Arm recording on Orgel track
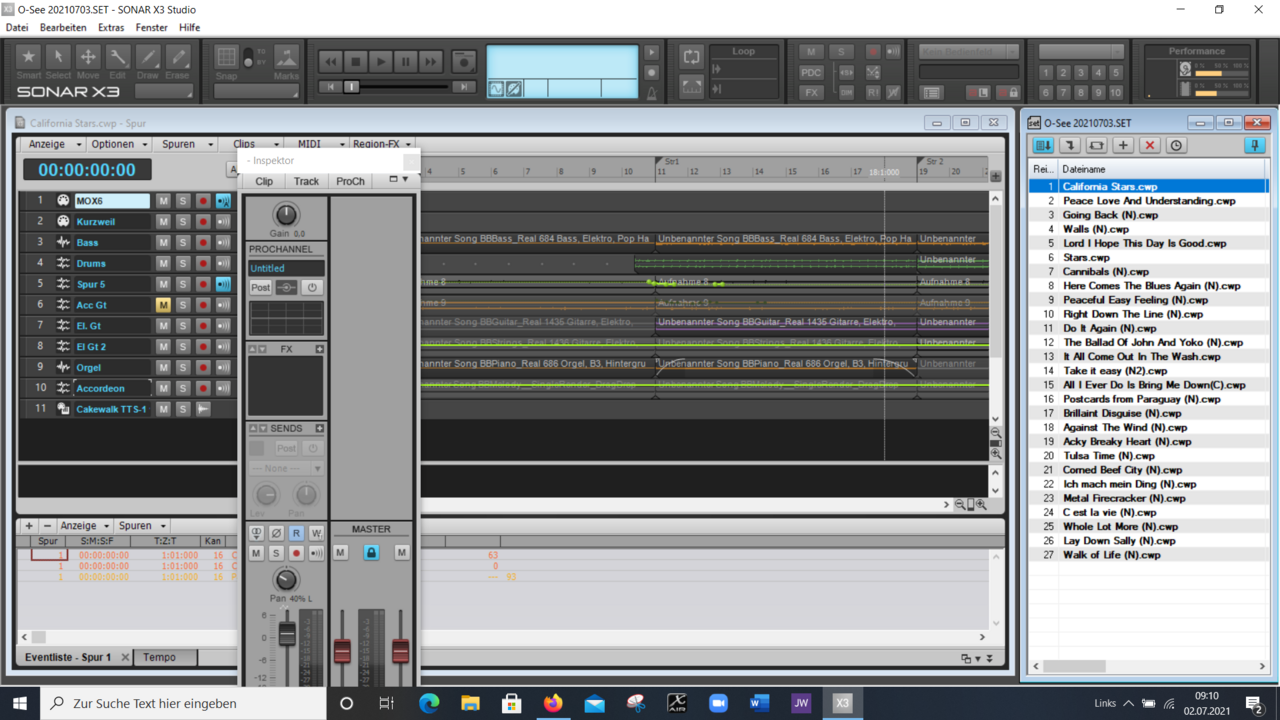This screenshot has height=720, width=1280. pos(203,367)
